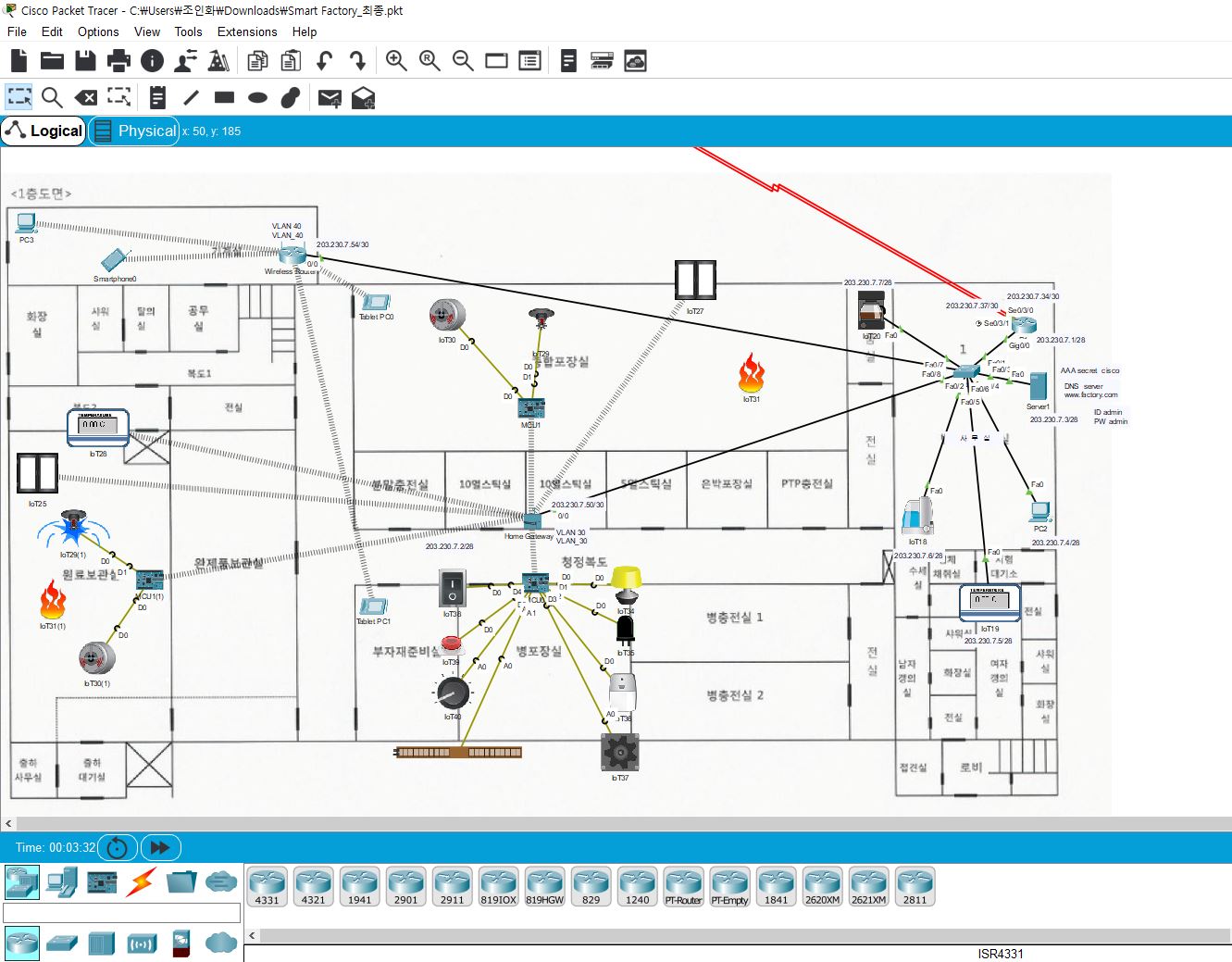Screen dimensions: 1232x962
Task: Click Server1 on the topology canvas
Action: (1037, 385)
